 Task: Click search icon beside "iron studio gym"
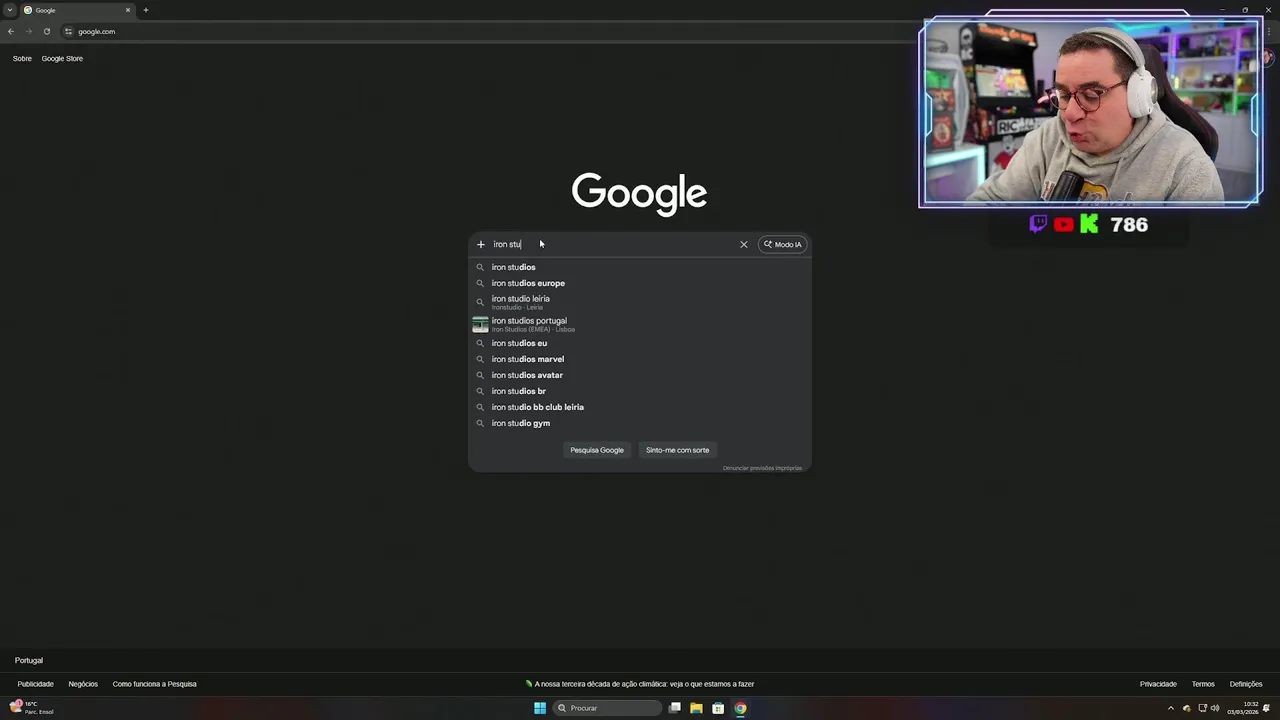[480, 423]
